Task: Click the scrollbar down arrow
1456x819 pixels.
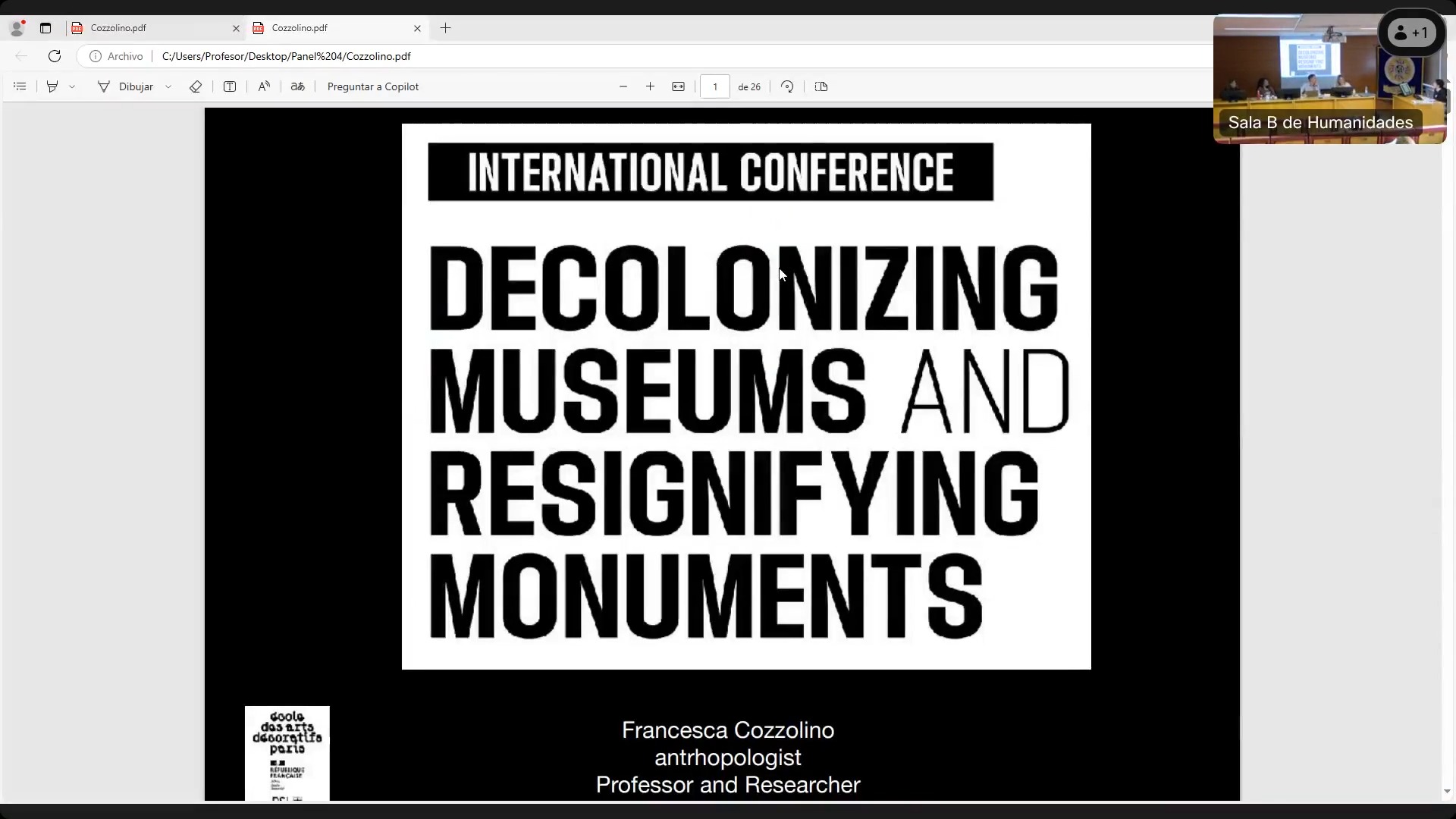Action: 1447,792
